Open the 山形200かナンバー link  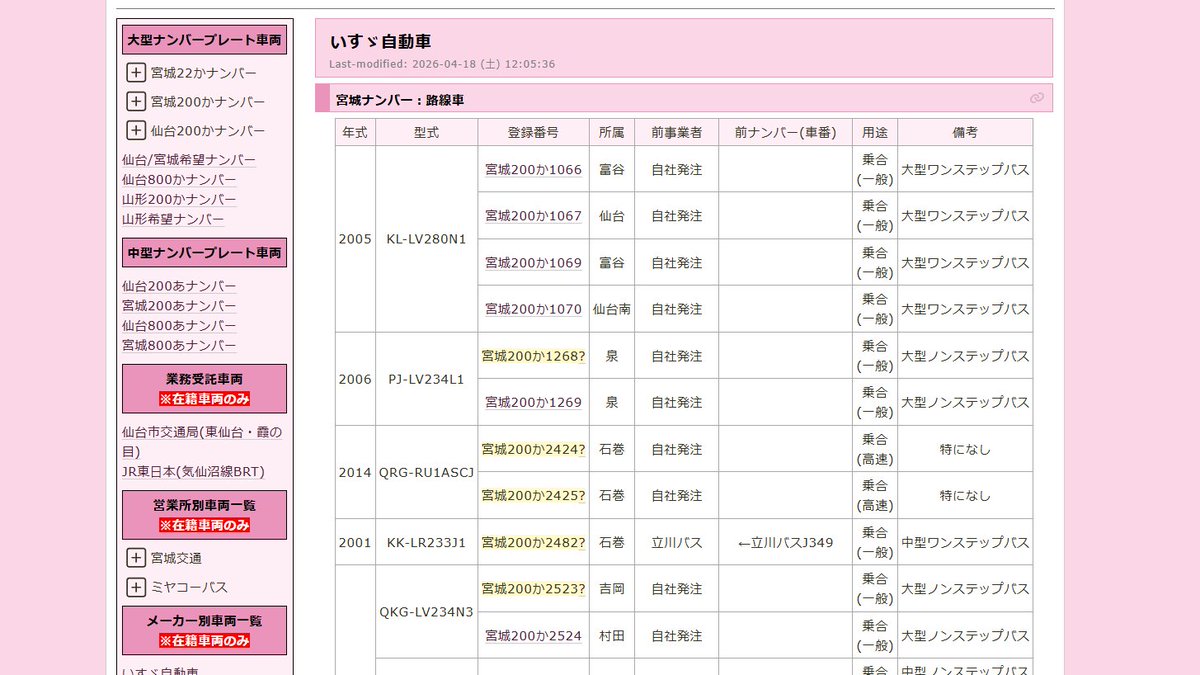click(179, 199)
